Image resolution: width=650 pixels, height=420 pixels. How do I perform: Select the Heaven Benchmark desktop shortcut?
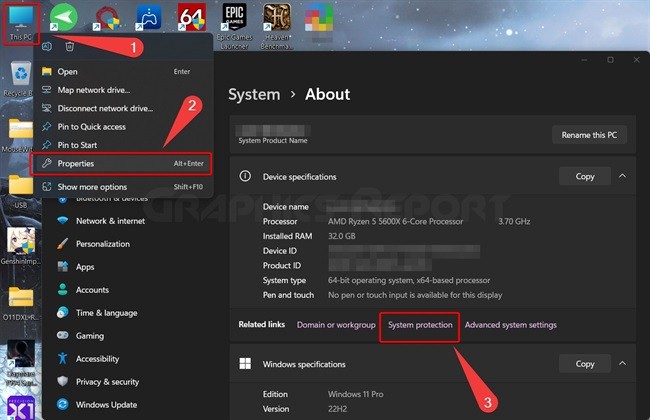tap(277, 26)
